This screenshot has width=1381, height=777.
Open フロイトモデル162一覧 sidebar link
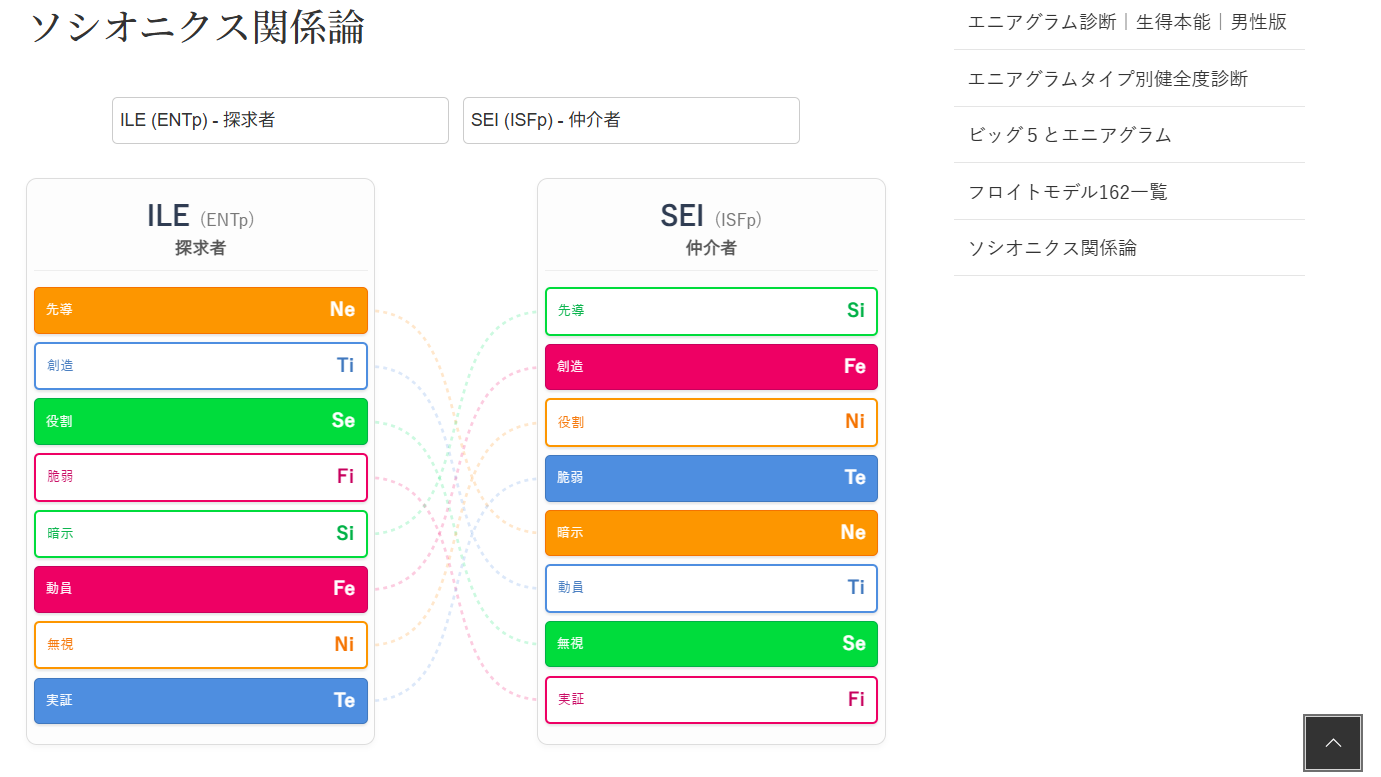pos(1068,192)
